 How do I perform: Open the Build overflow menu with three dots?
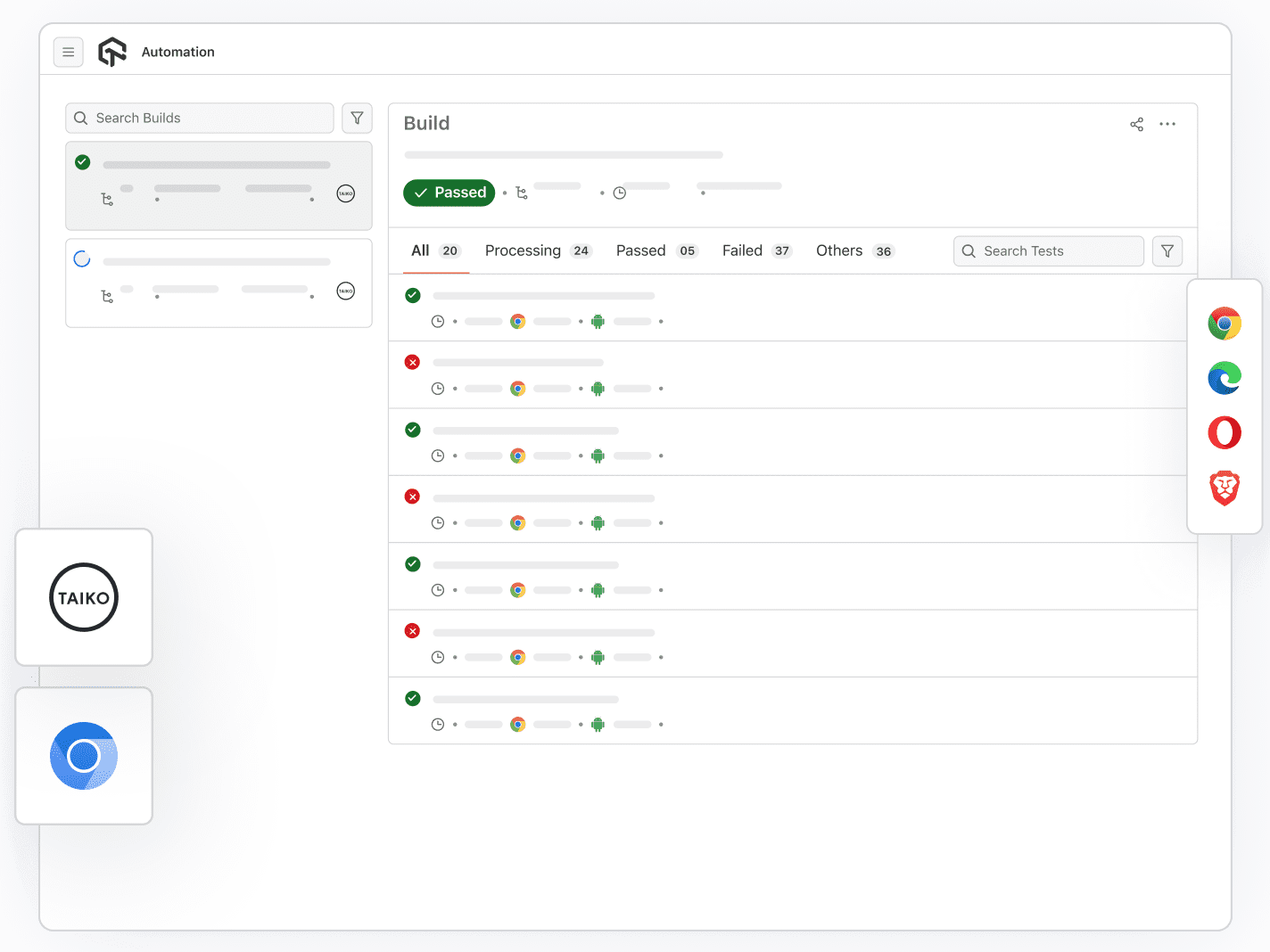(1167, 124)
